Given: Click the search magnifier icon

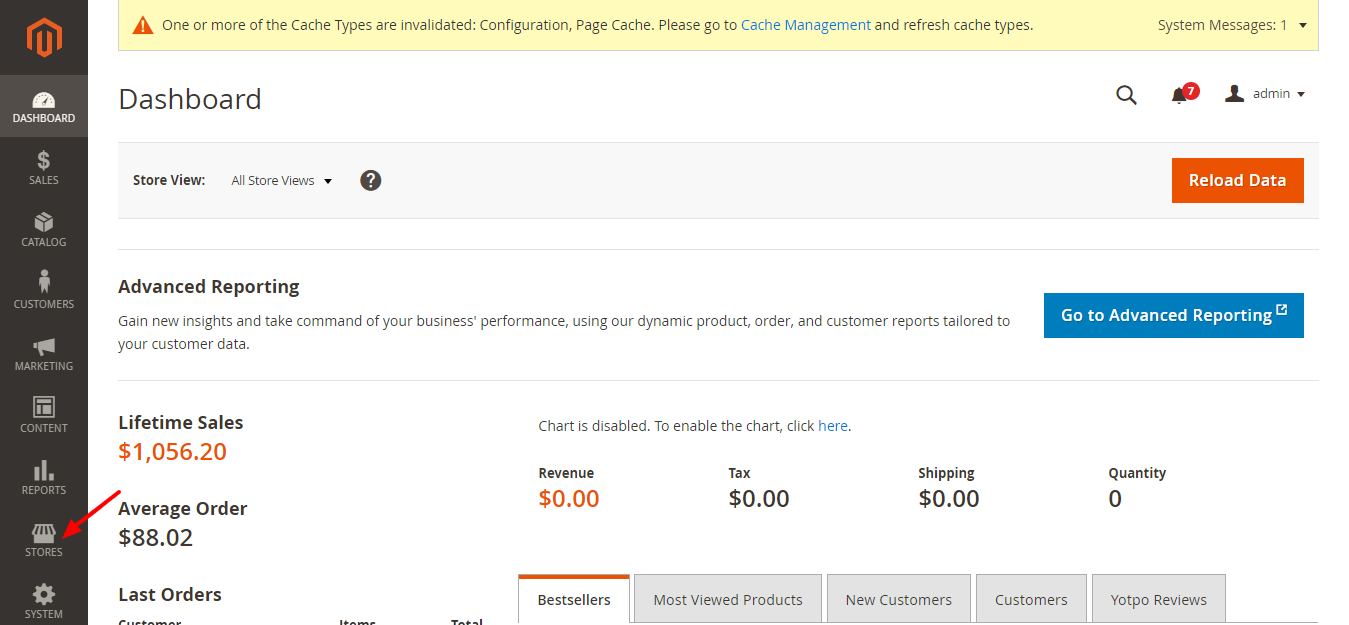Looking at the screenshot, I should click(x=1126, y=95).
